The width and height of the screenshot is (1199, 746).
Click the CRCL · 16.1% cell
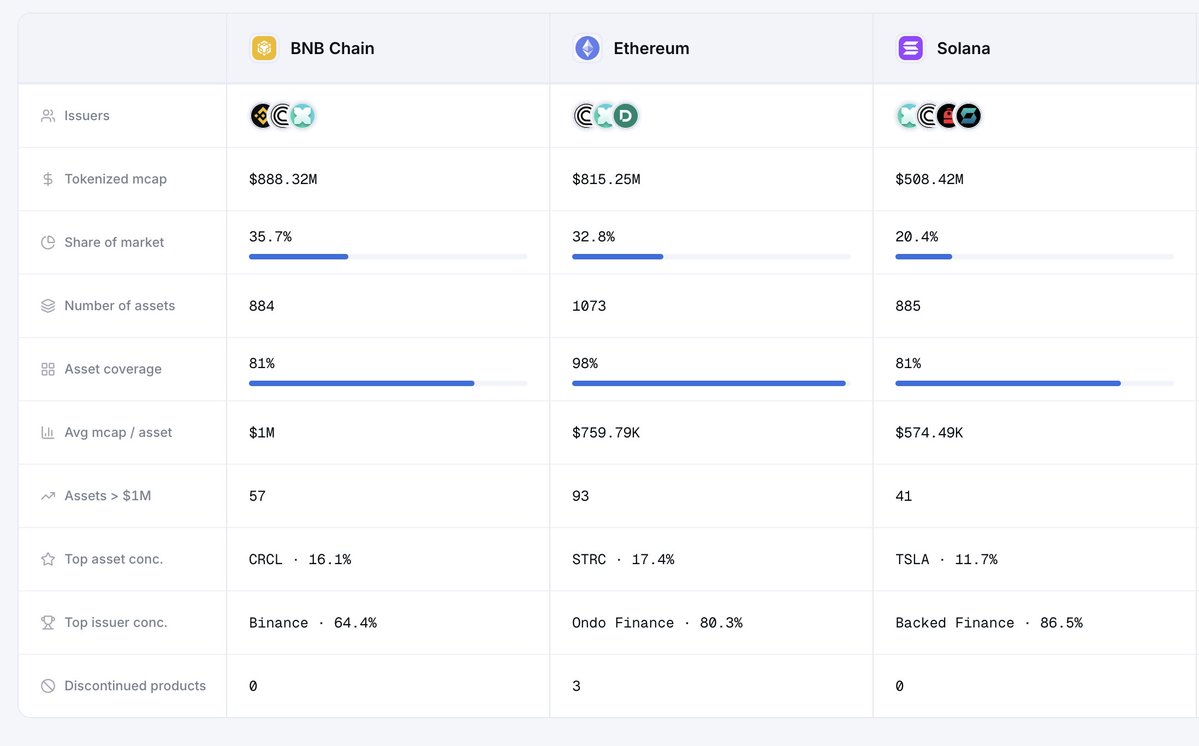(x=300, y=560)
